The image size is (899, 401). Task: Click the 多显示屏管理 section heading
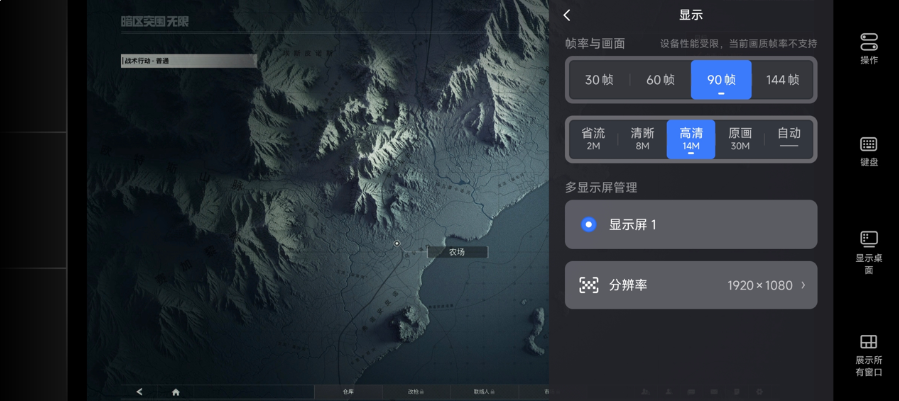coord(601,187)
